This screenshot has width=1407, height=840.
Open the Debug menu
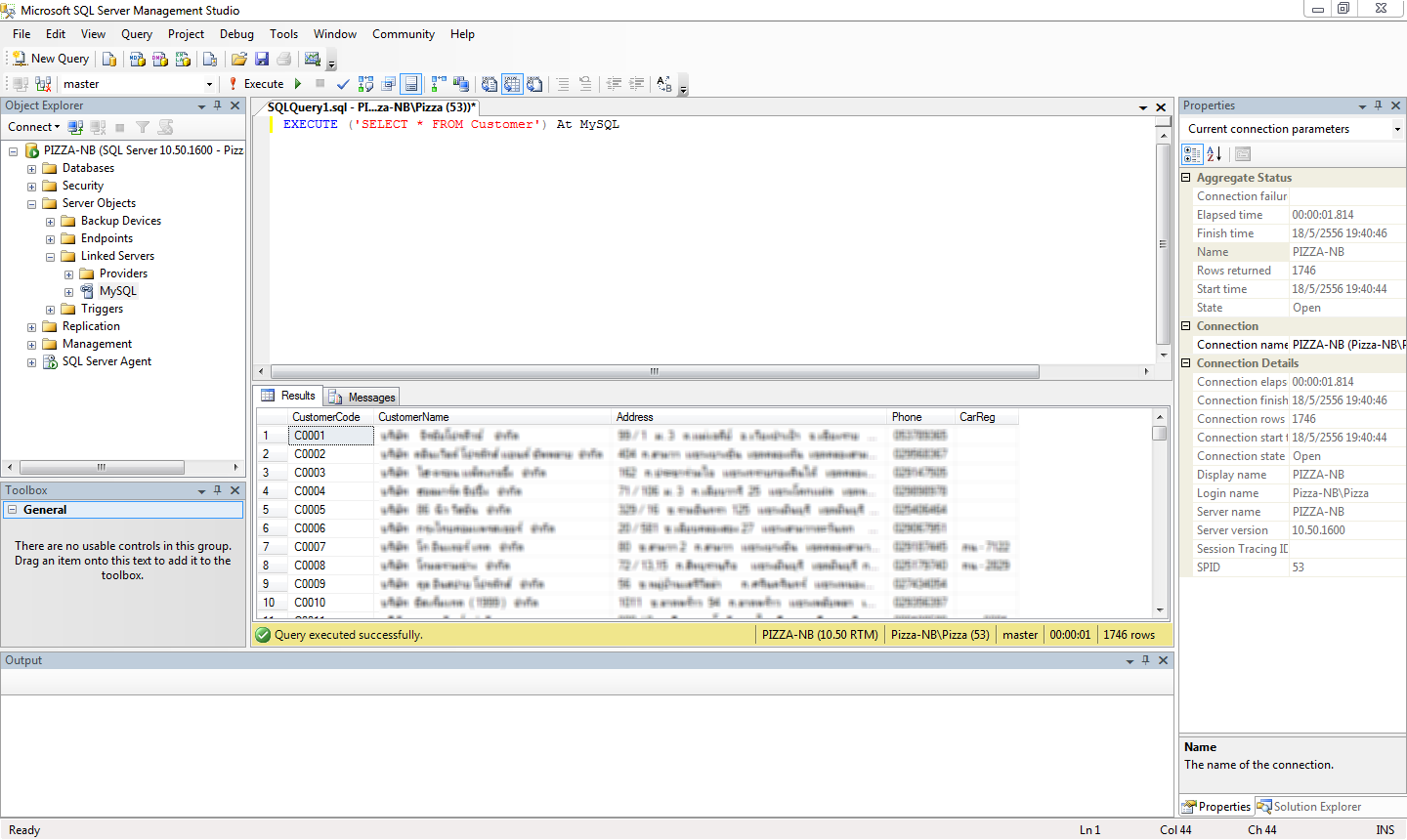pos(236,34)
